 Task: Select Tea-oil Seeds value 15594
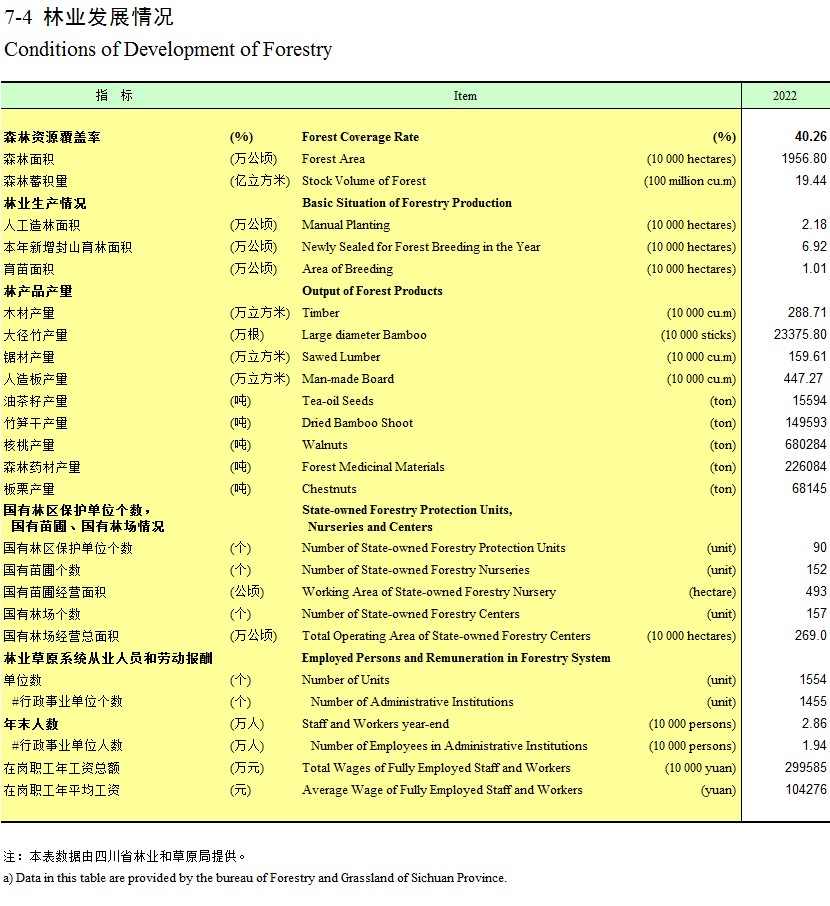coord(809,400)
